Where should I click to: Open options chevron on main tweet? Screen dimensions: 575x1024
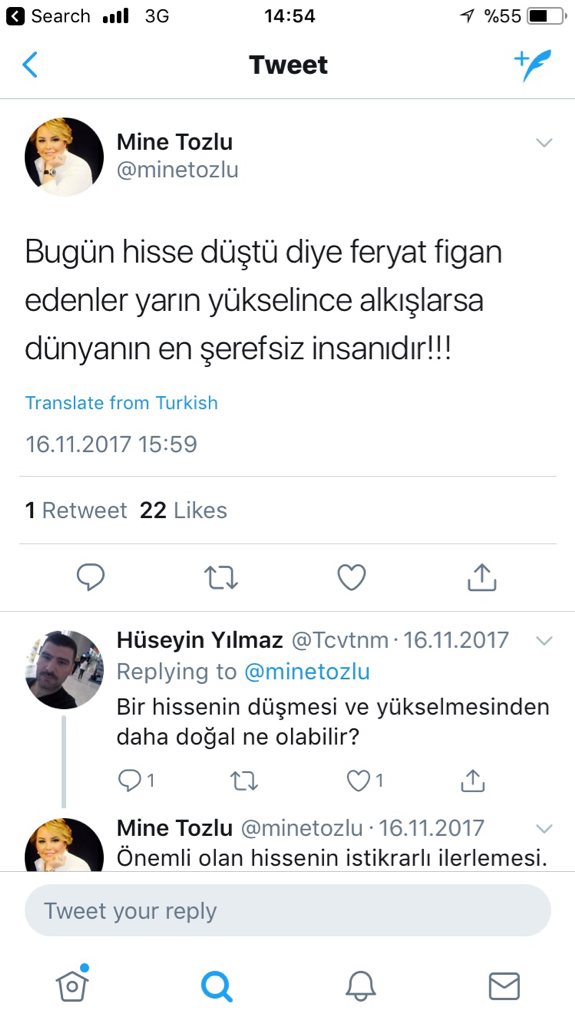pyautogui.click(x=544, y=142)
